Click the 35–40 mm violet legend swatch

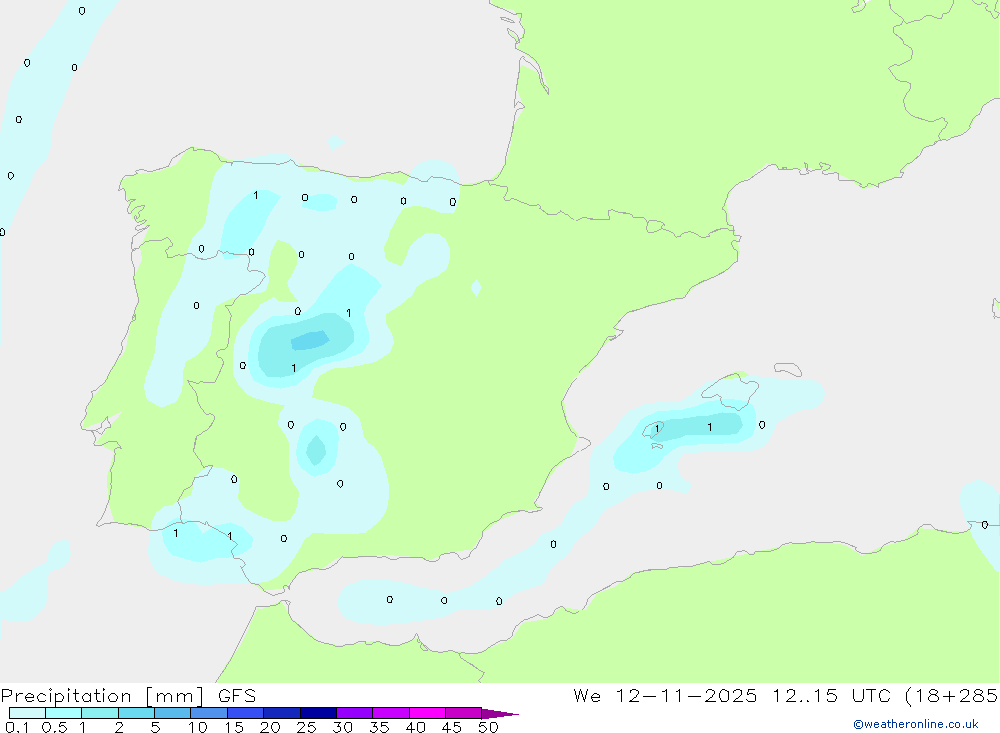390,713
